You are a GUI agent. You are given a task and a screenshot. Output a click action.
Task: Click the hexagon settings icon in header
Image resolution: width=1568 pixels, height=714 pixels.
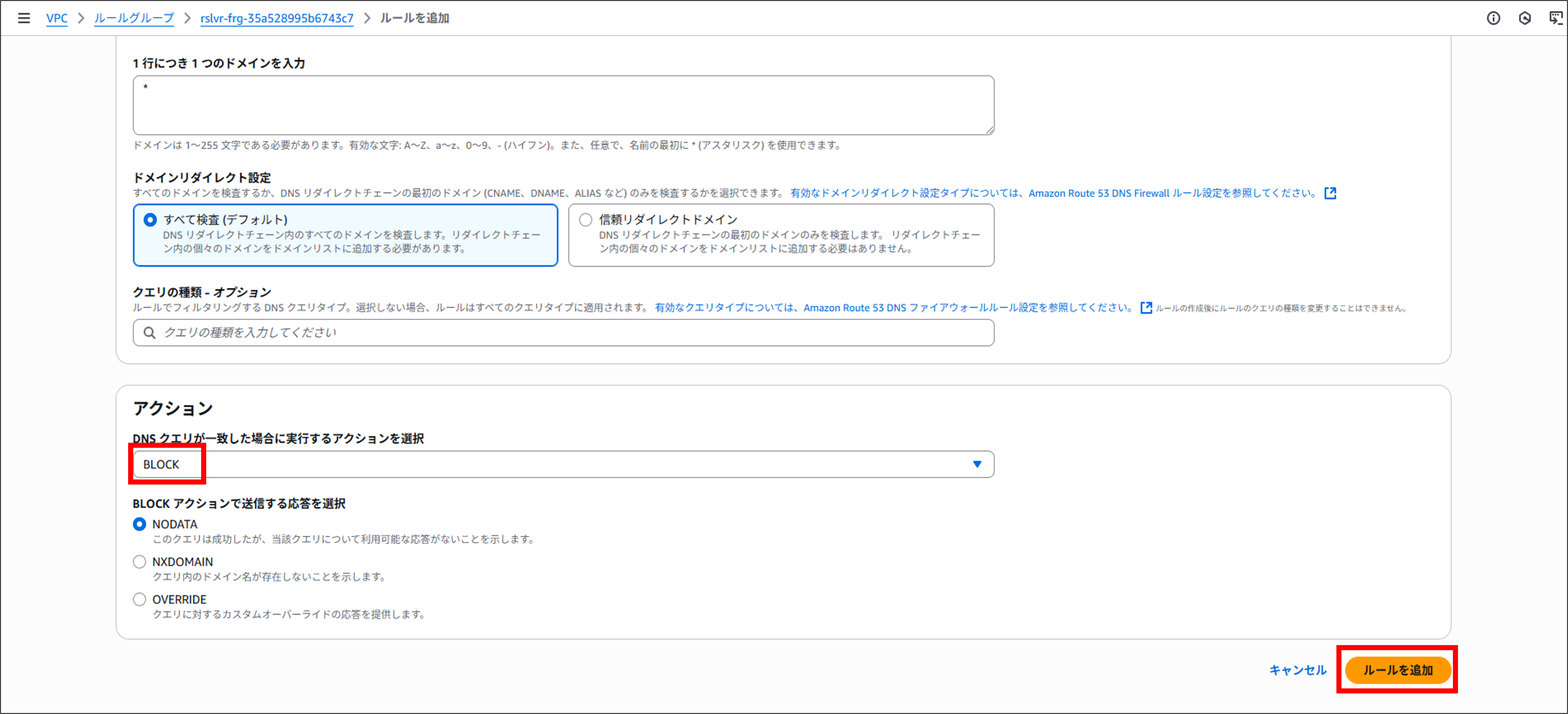click(1524, 18)
